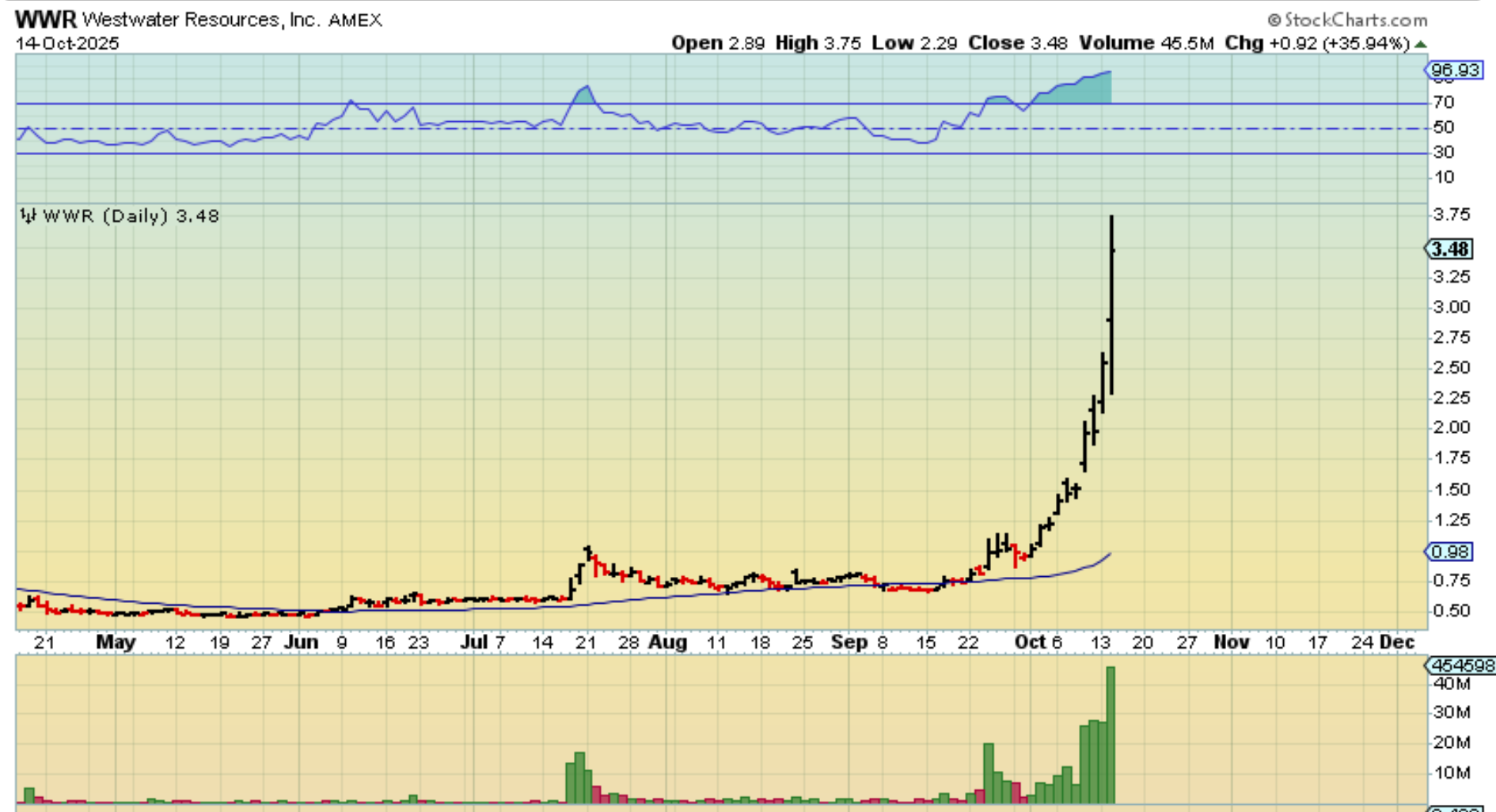Screen dimensions: 1496x812
Task: Click the WWR (Daily) 3.48 legend label
Action: (x=131, y=216)
